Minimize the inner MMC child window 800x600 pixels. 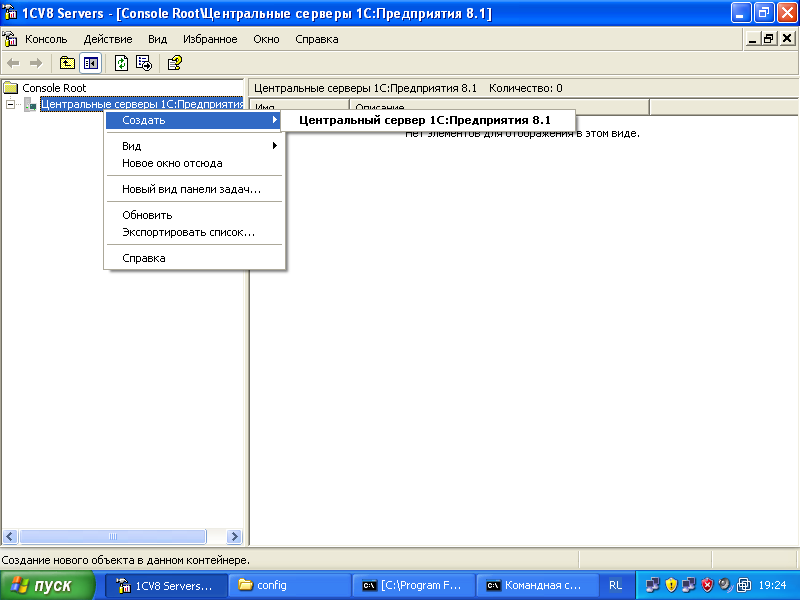tap(752, 39)
